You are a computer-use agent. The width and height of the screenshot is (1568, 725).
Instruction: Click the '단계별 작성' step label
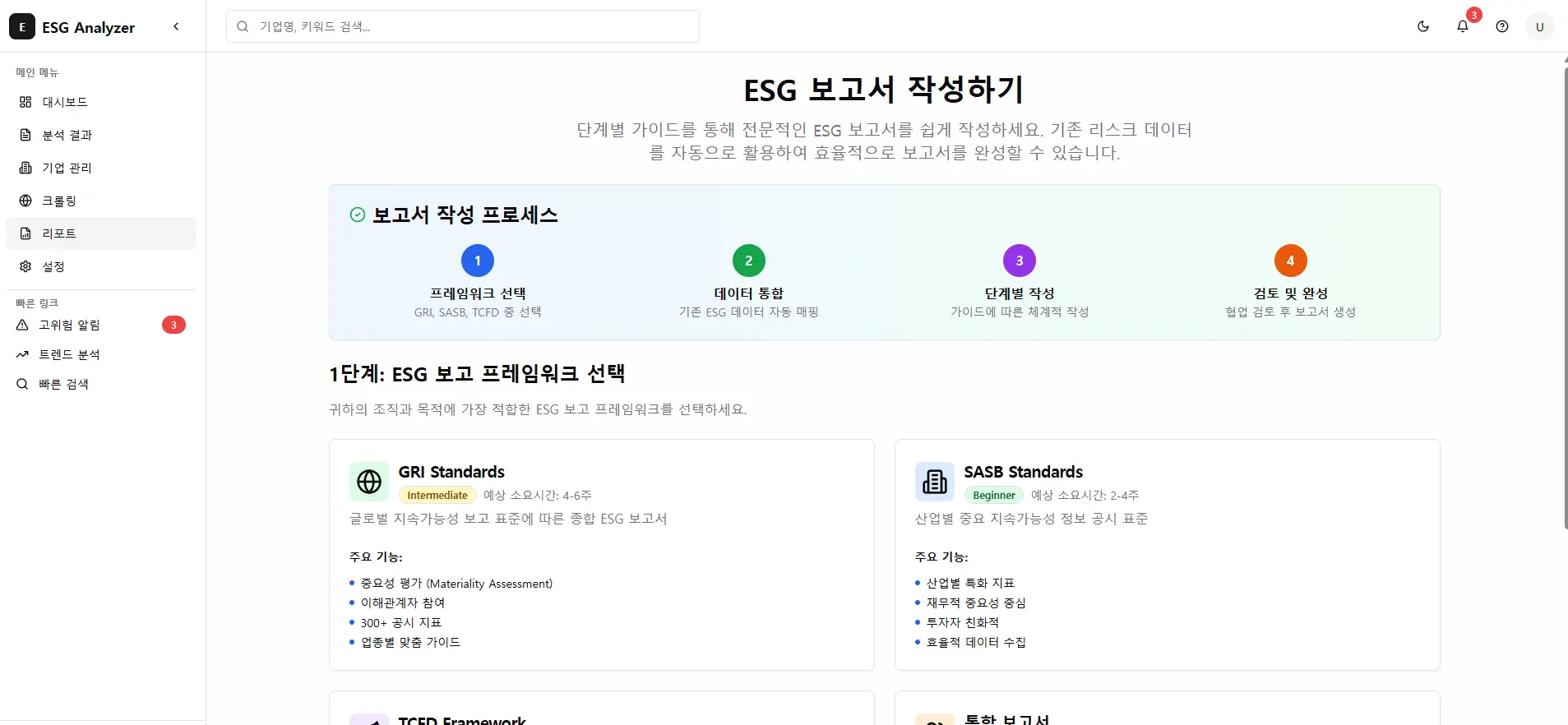pos(1020,293)
